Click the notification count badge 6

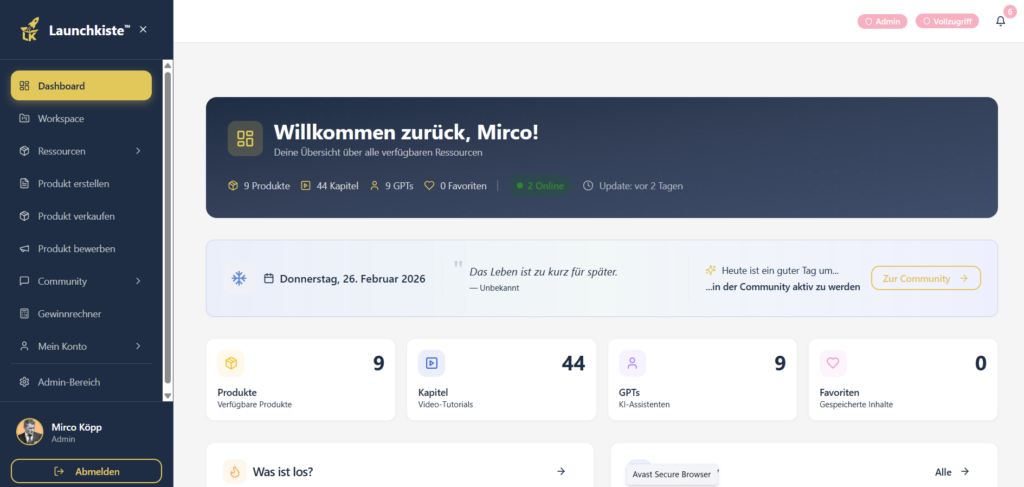click(x=1010, y=10)
